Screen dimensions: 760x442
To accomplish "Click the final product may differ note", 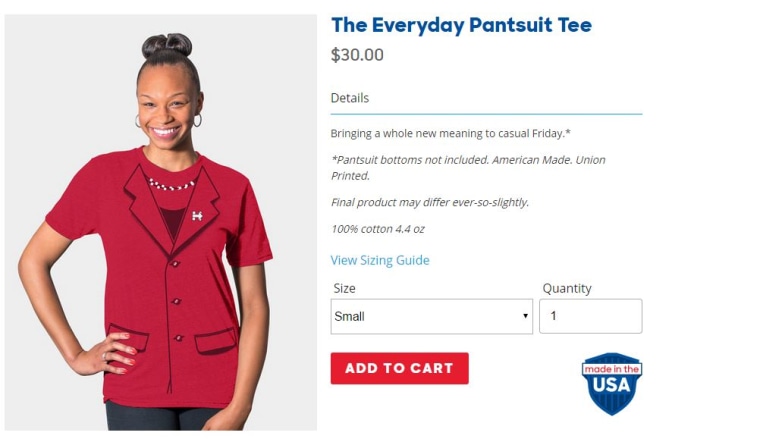I will [430, 202].
